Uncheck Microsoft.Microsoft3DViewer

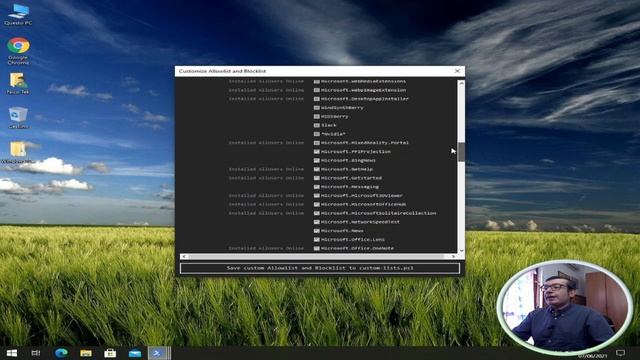[x=316, y=196]
